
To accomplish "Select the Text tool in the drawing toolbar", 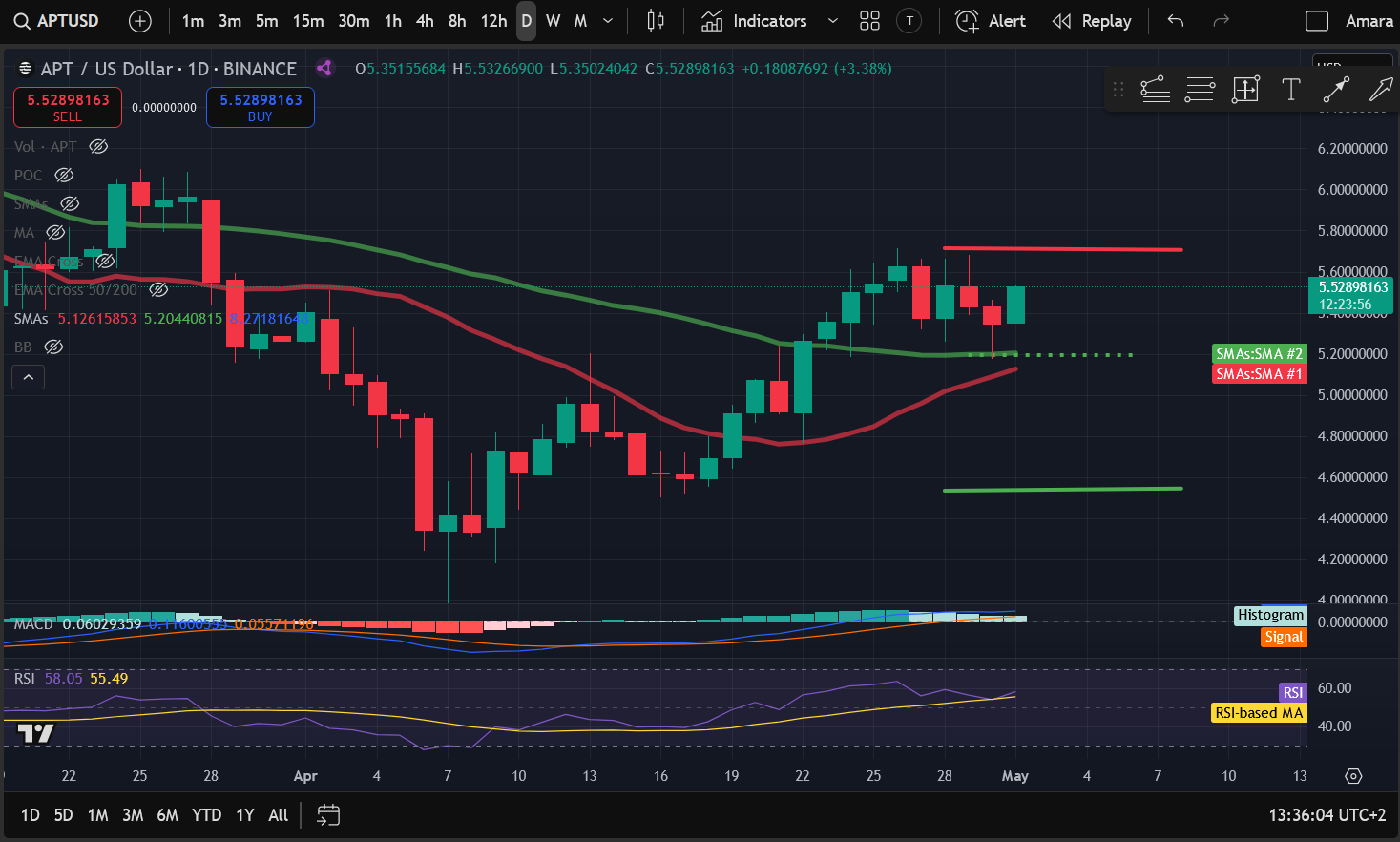I will [1291, 89].
